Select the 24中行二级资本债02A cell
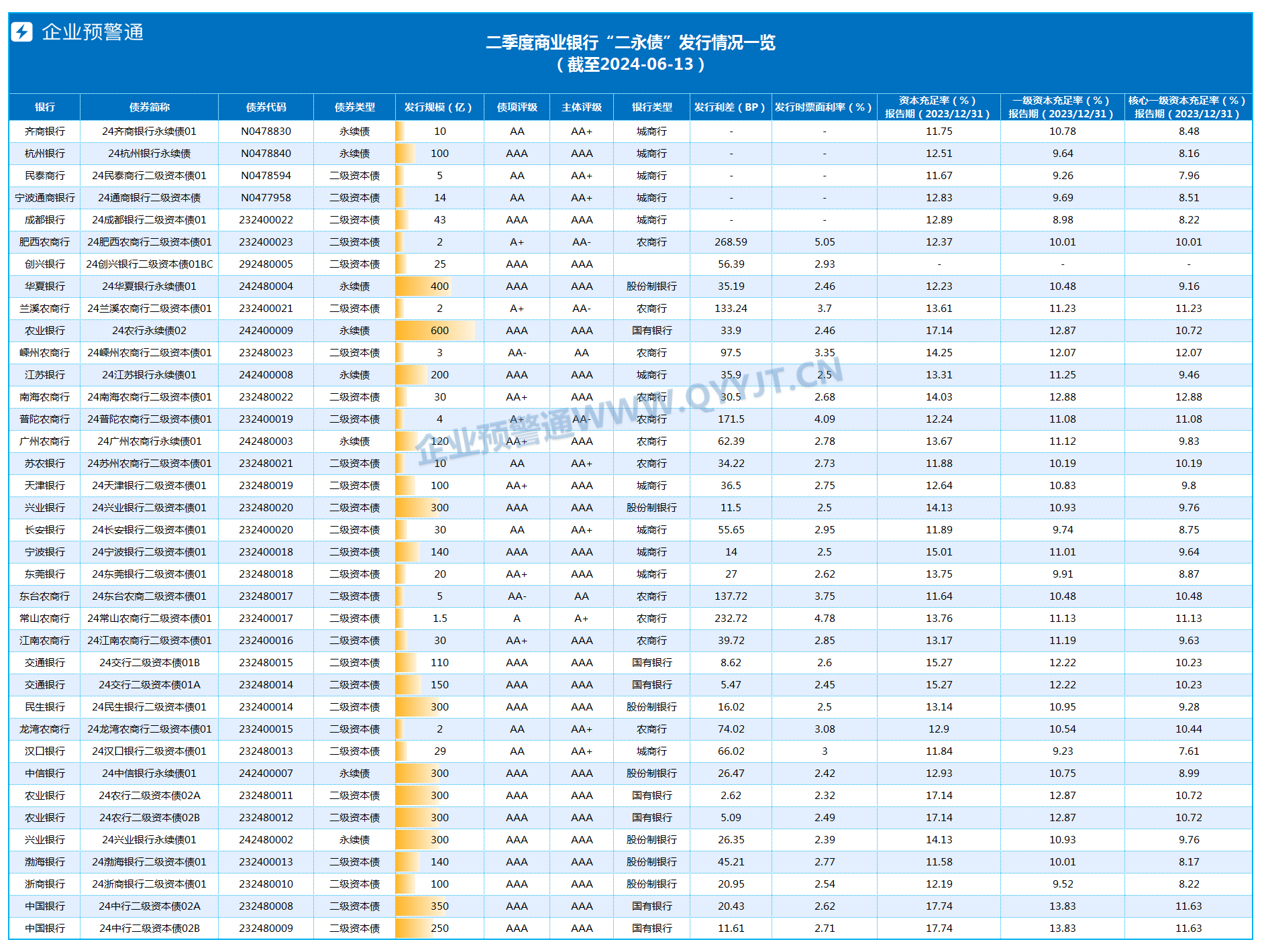Viewport: 1262px width, 952px height. tap(150, 906)
